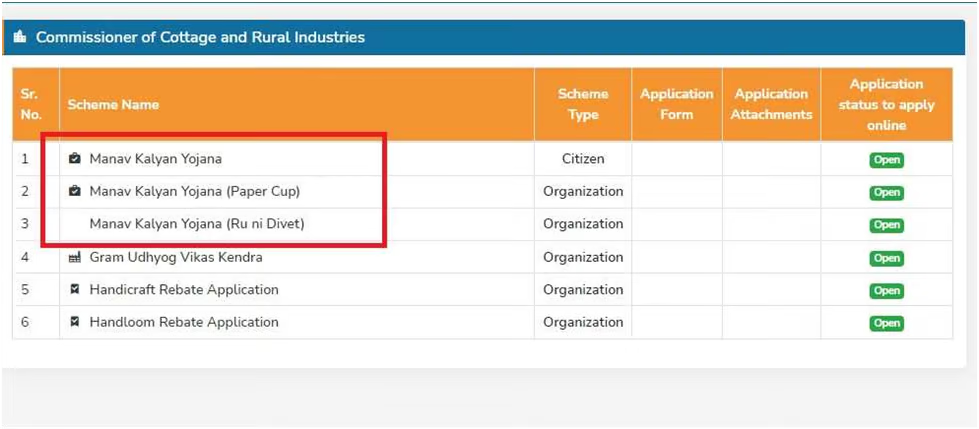
Task: Click Open badge for Gram Udhyog Vikas Kendra
Action: click(x=887, y=258)
